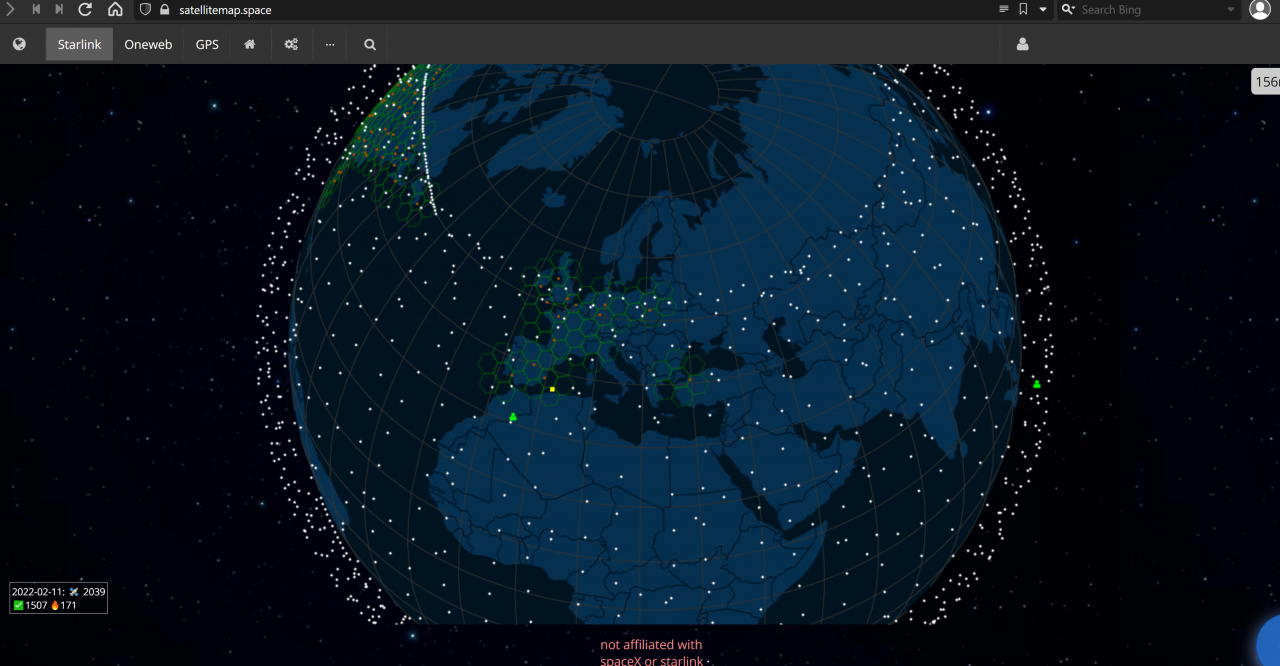1280x666 pixels.
Task: Click the green ground-station marker in North Africa
Action: (513, 417)
